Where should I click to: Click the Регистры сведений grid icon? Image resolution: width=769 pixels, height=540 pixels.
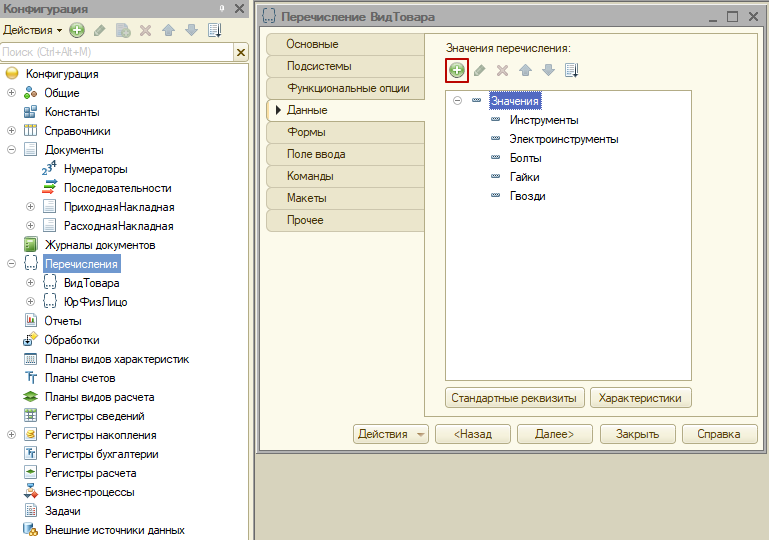[x=30, y=415]
